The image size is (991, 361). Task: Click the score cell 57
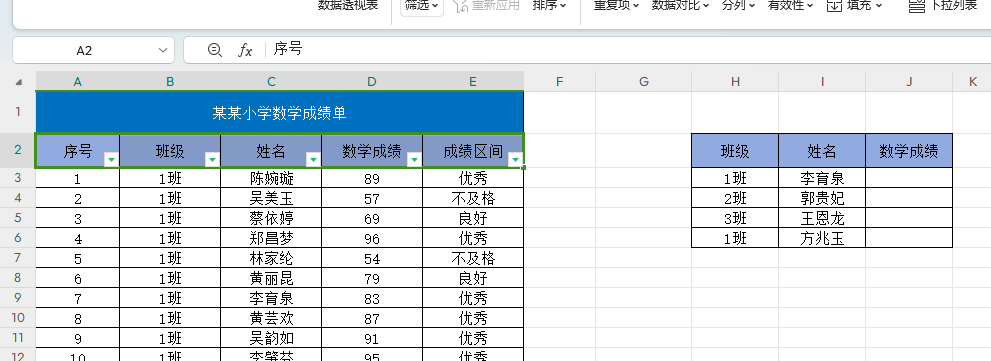372,199
